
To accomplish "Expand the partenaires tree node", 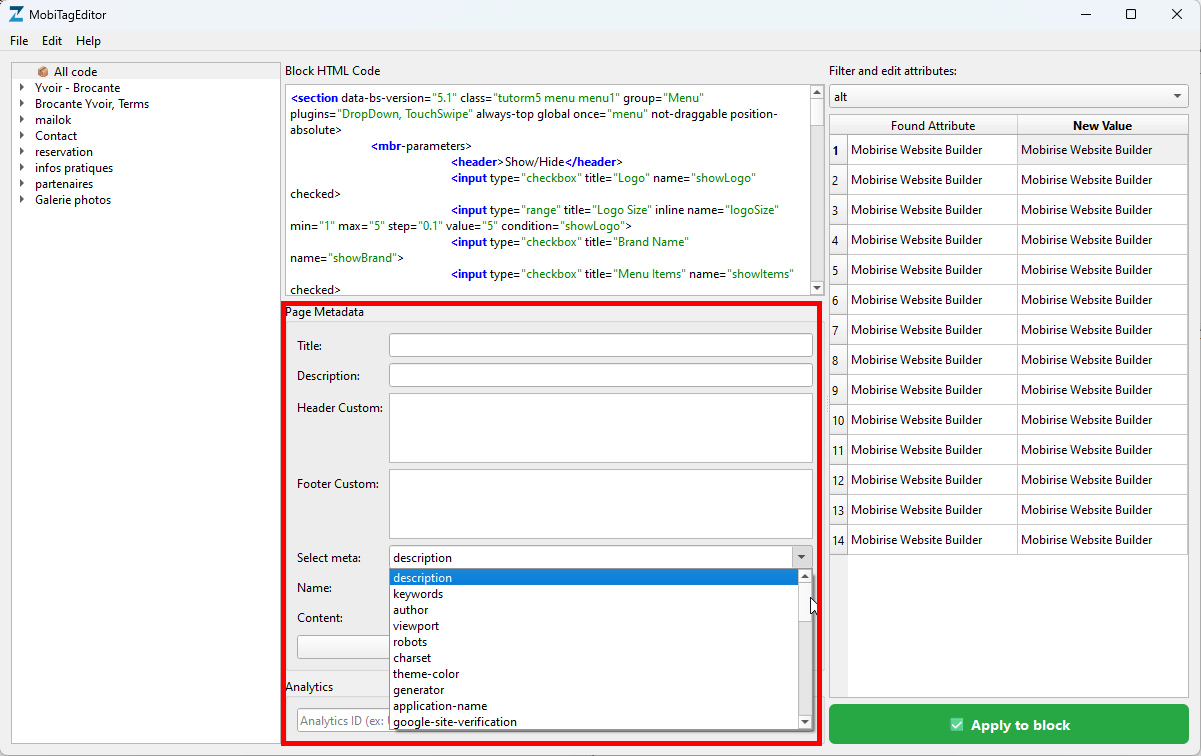I will click(x=22, y=184).
